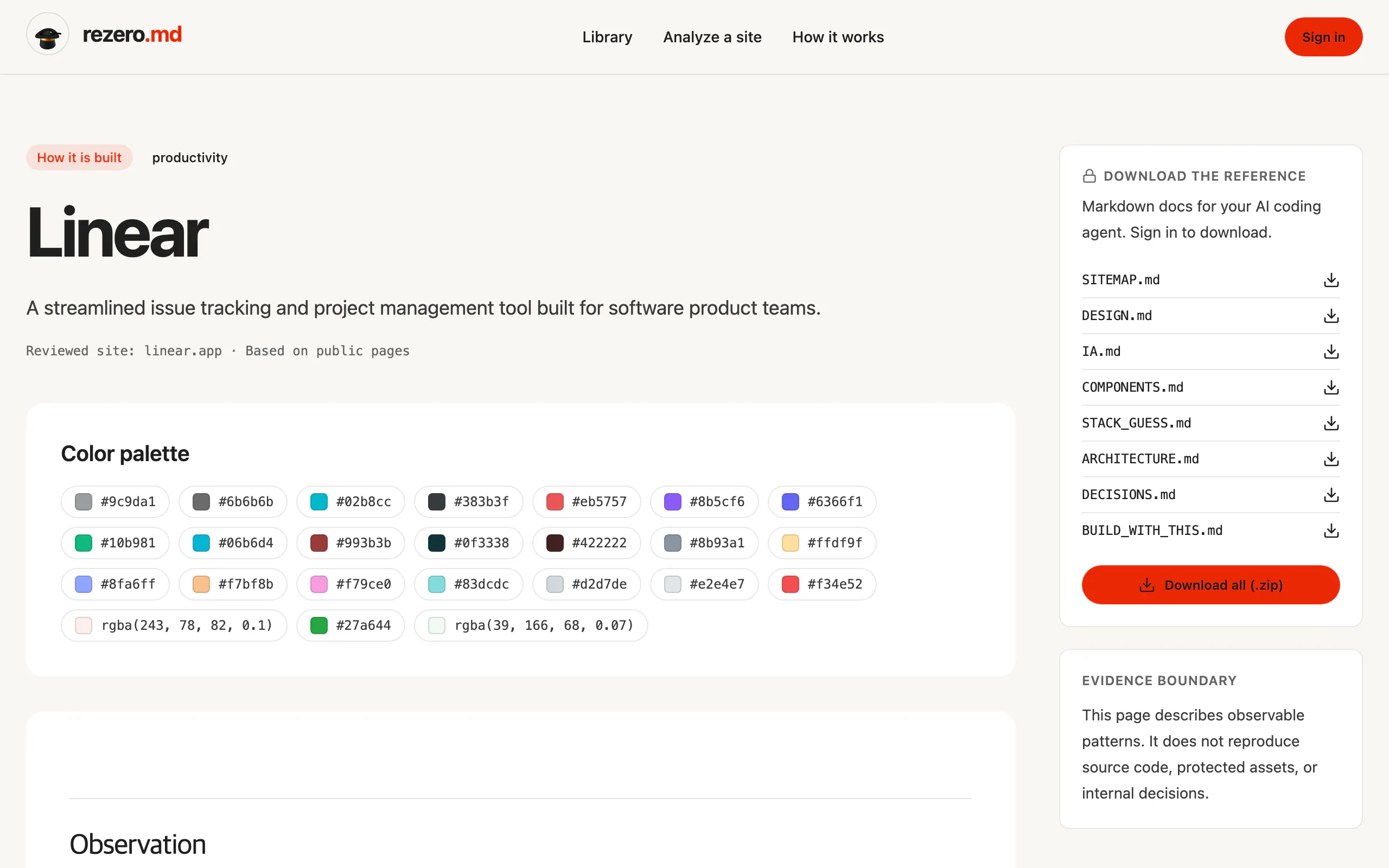Click the ARCHITECTURE.md file name

(x=1140, y=459)
